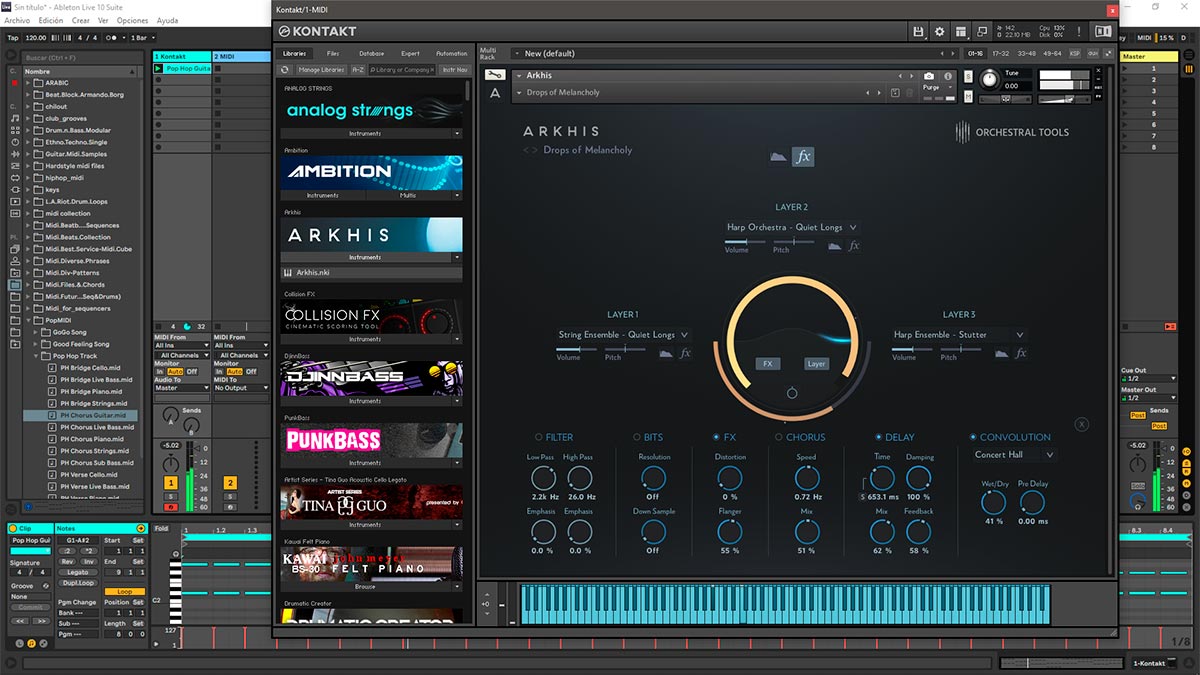Enable the BITS effect

click(x=637, y=437)
